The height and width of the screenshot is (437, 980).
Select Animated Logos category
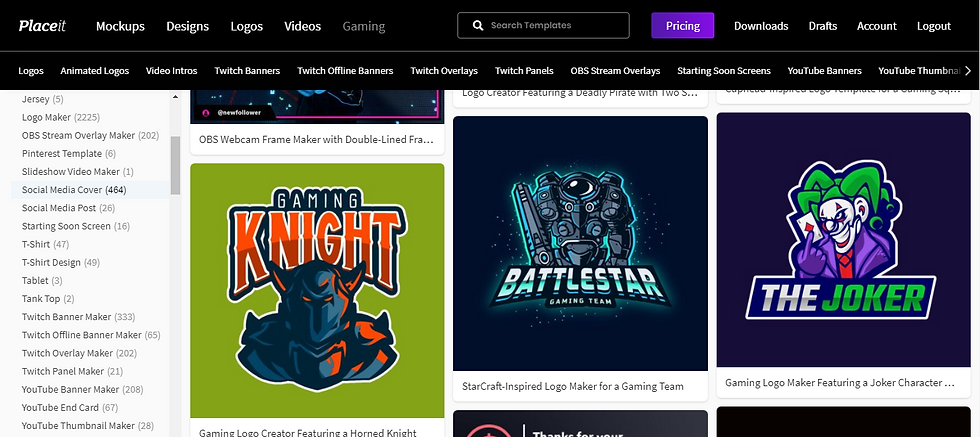tap(94, 71)
